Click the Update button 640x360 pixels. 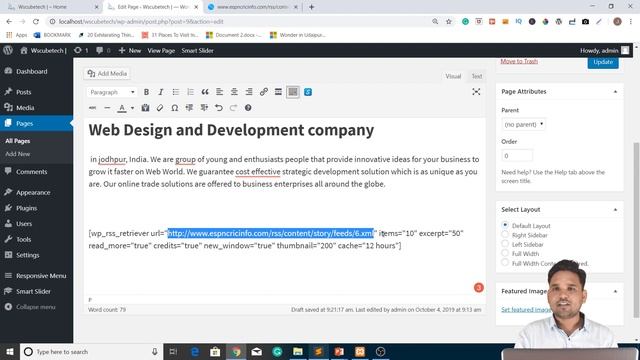[603, 62]
